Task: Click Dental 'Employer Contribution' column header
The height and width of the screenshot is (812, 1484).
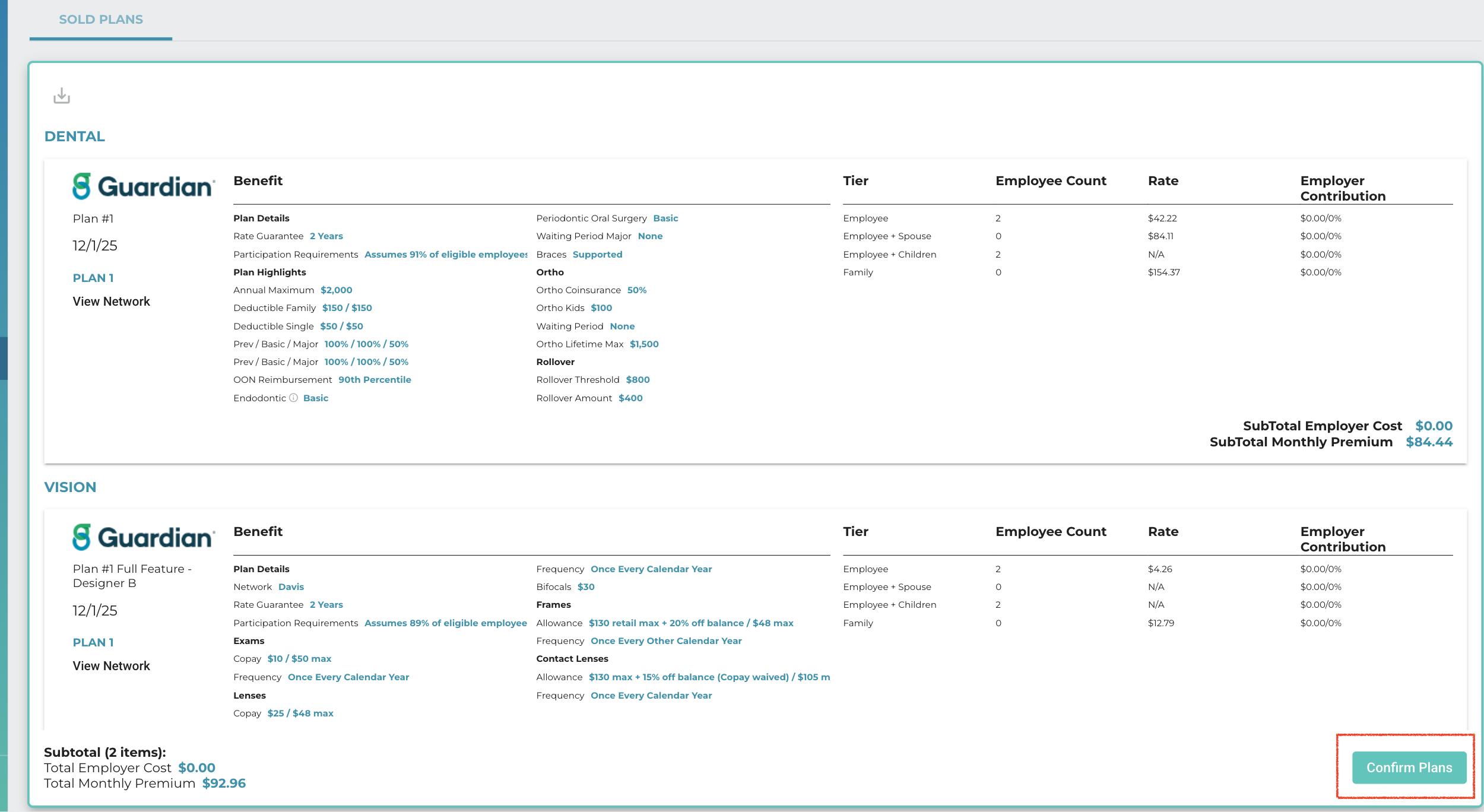Action: tap(1343, 188)
